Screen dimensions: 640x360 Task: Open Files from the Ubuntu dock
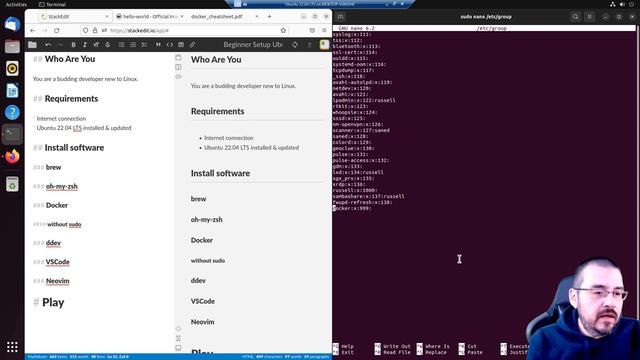pos(12,47)
